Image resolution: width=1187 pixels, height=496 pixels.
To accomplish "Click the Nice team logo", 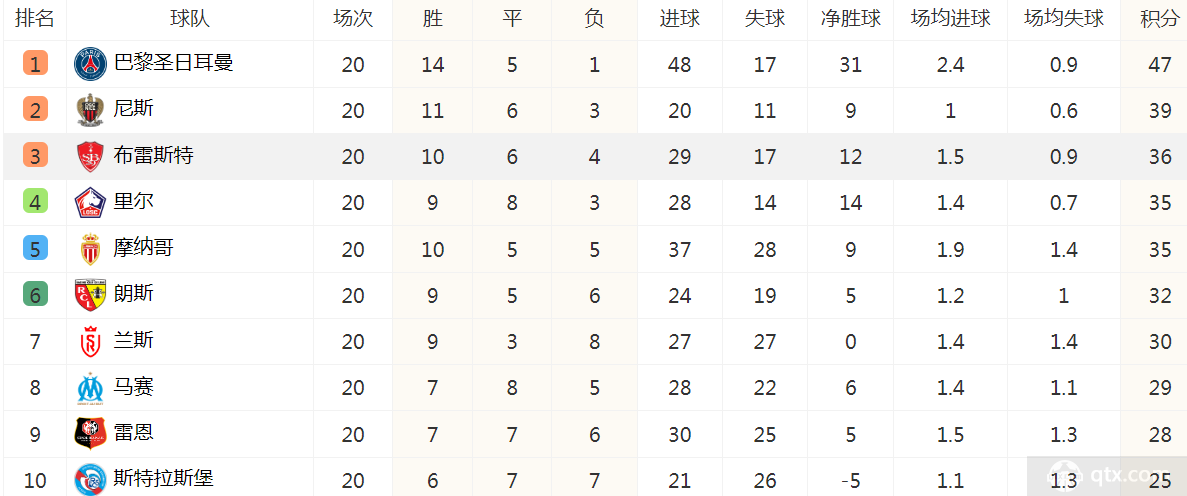I will (x=91, y=111).
